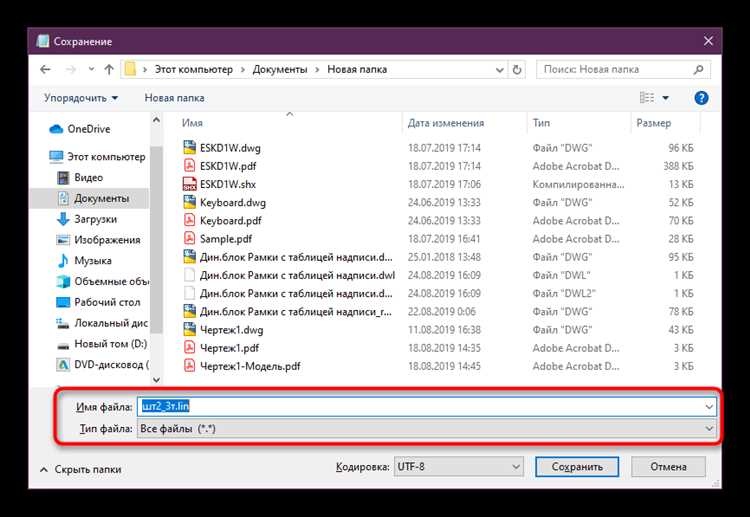Select the Чертеж1-Модель.pdf file icon
The image size is (750, 517).
click(x=190, y=365)
